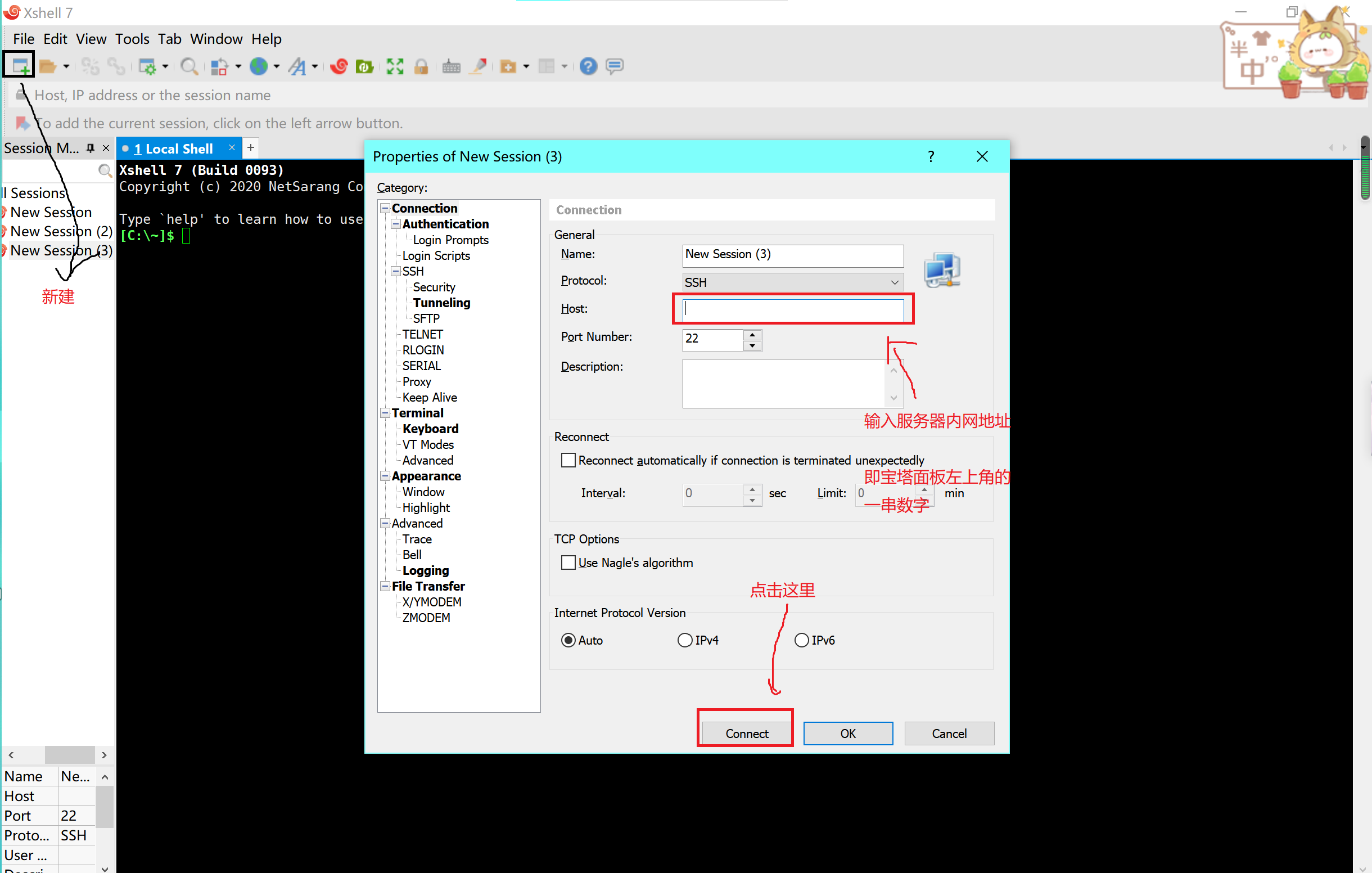Click the Connect button
1372x873 pixels.
(746, 733)
